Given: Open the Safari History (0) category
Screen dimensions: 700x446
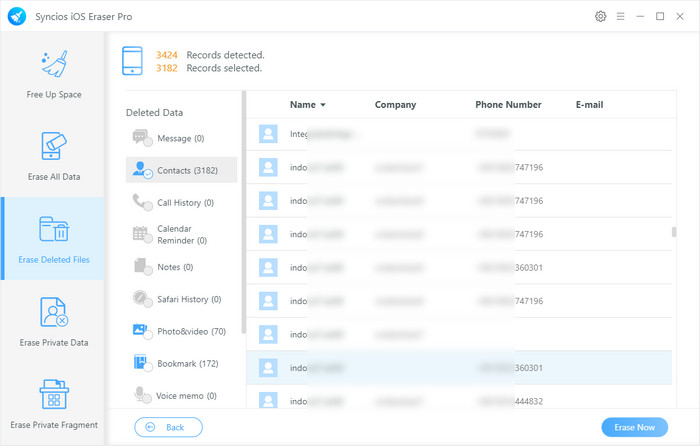Looking at the screenshot, I should pos(181,299).
